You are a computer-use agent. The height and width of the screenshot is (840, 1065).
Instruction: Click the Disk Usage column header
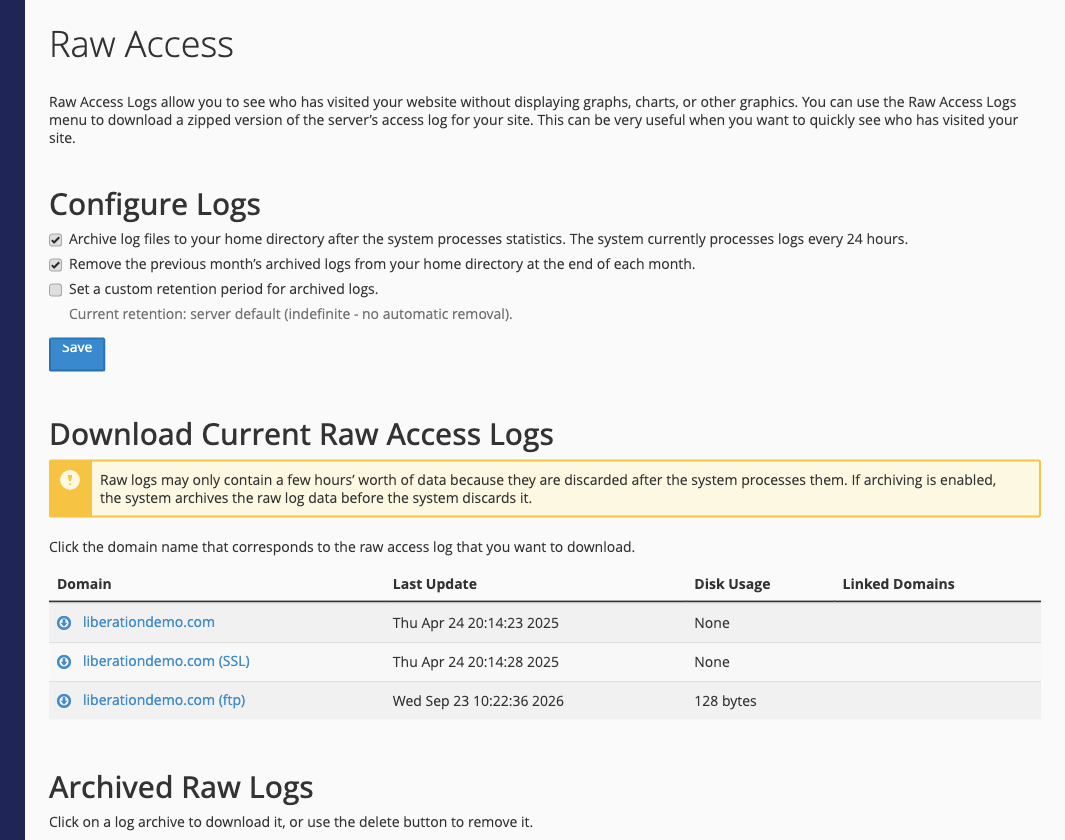732,584
